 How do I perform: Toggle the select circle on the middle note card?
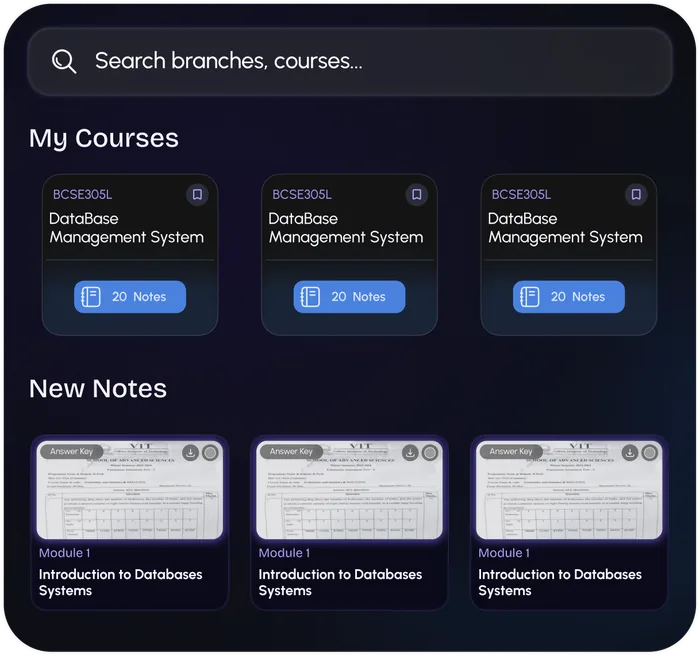click(x=430, y=453)
